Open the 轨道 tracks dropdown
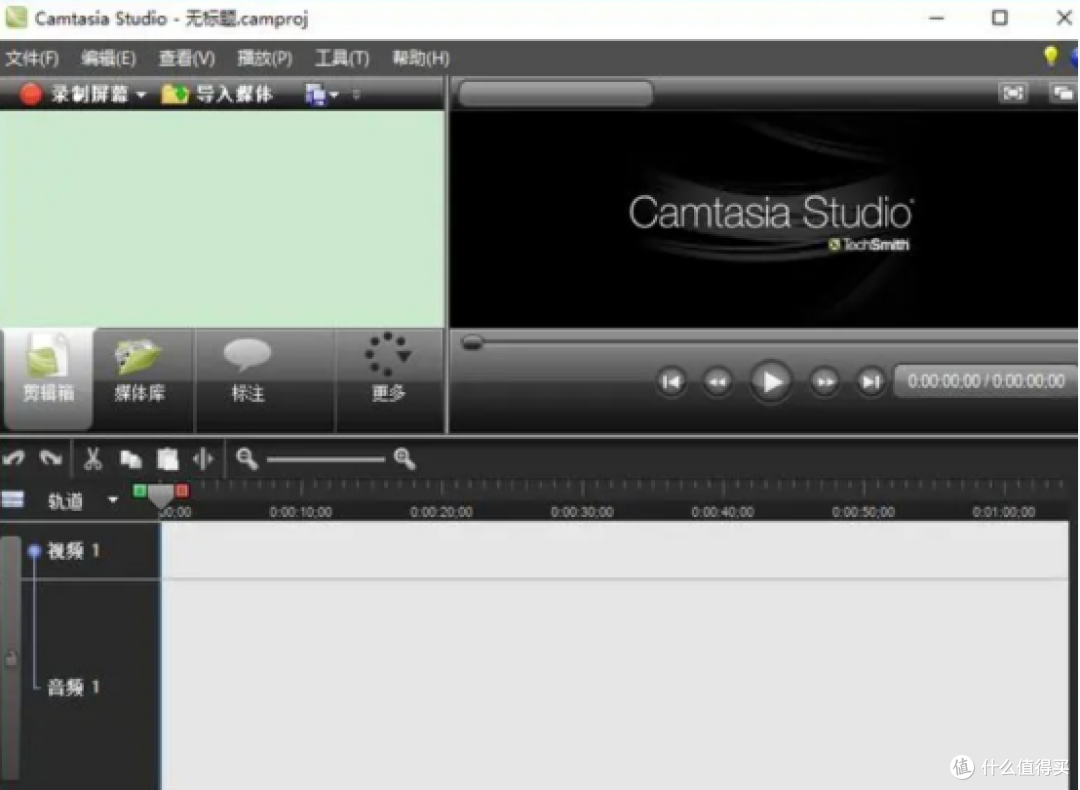Image resolution: width=1080 pixels, height=790 pixels. (113, 500)
